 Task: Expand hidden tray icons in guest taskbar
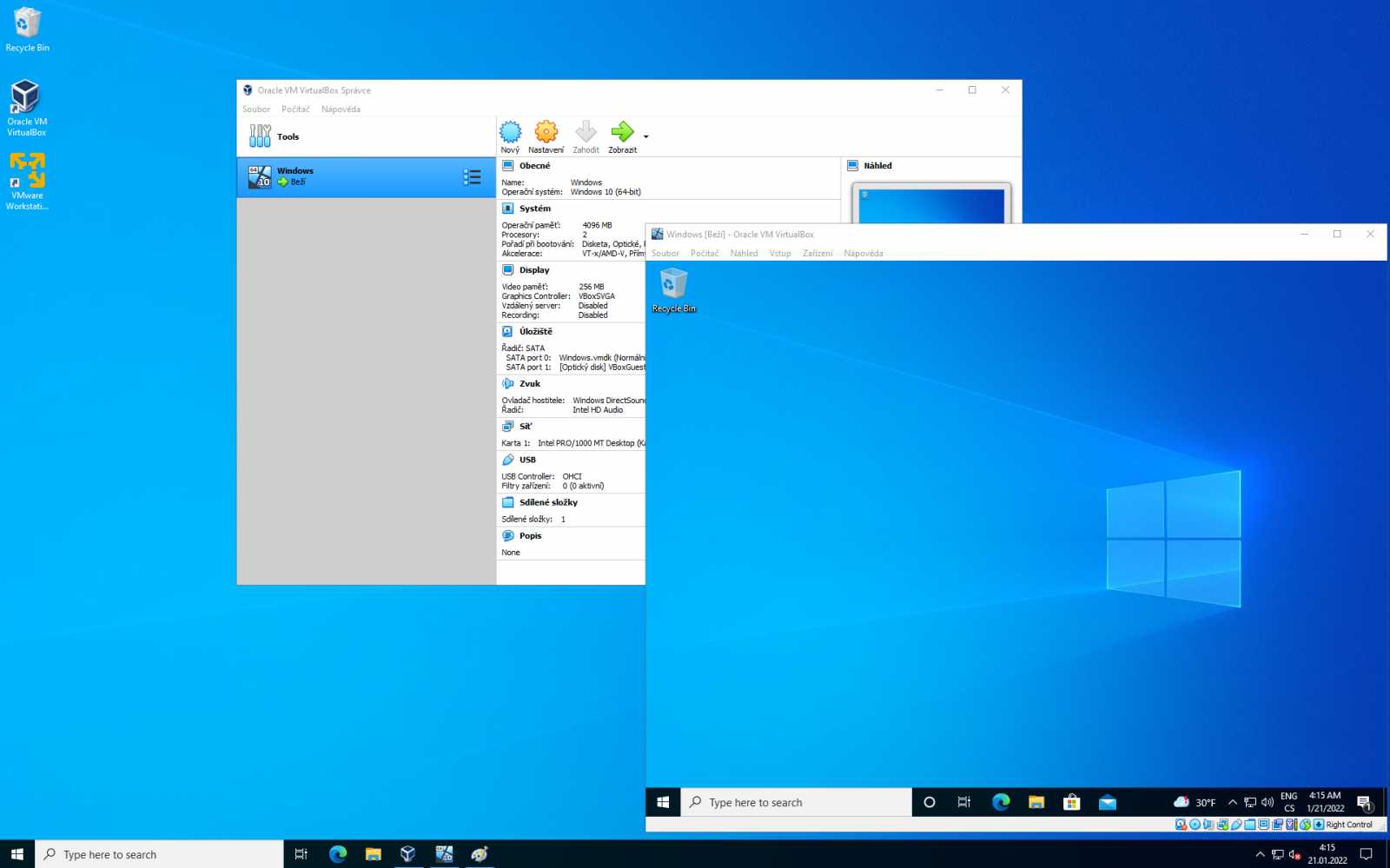tap(1232, 802)
